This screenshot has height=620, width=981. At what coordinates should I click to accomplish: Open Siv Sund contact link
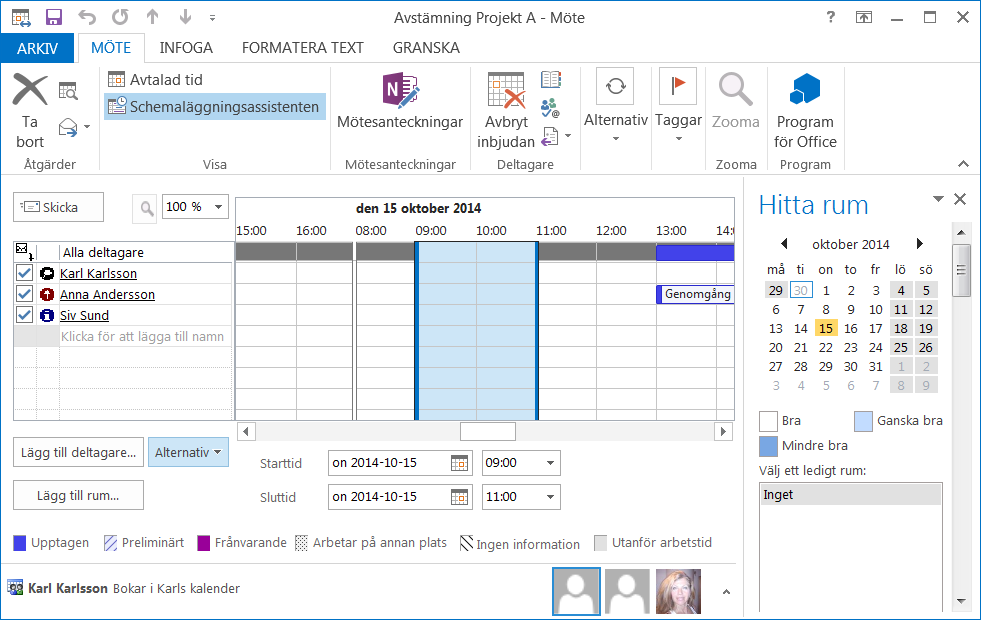(x=84, y=315)
